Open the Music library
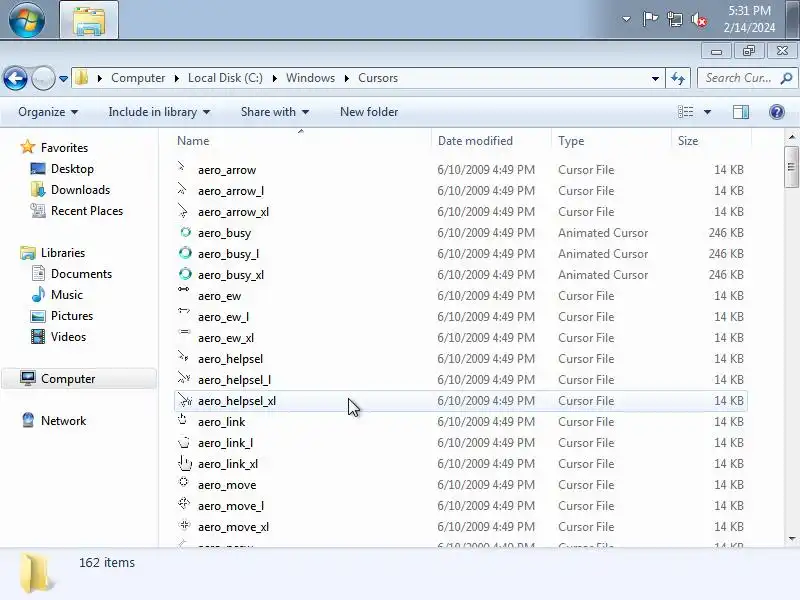 [66, 295]
